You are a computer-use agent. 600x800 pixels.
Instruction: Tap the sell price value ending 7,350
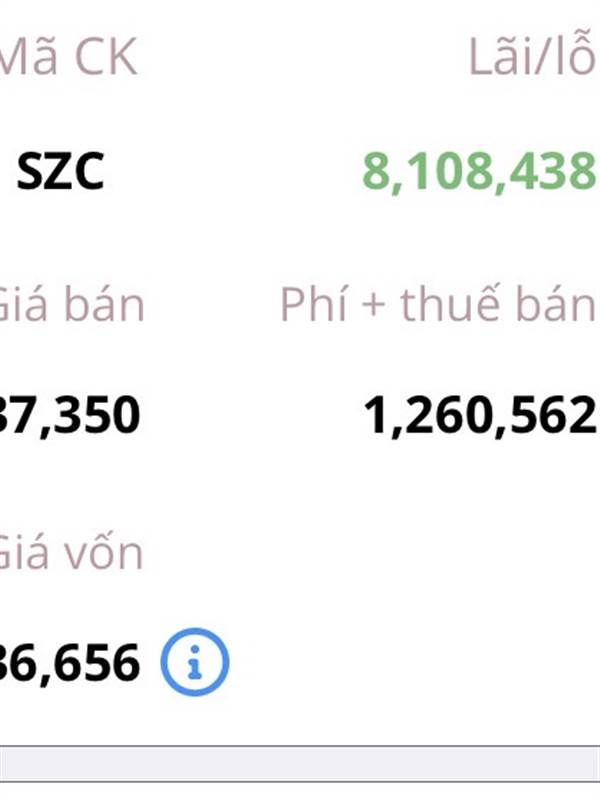click(x=70, y=415)
